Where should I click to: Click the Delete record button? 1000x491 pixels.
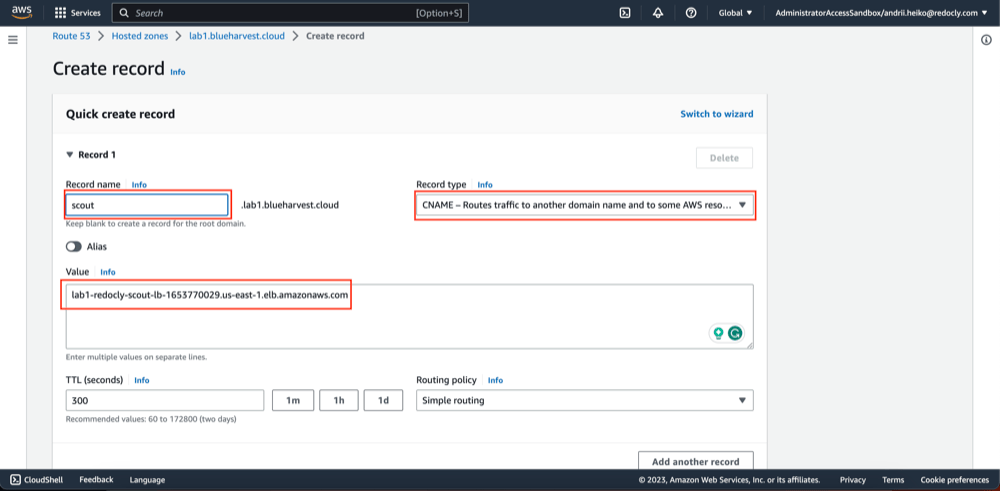tap(724, 158)
